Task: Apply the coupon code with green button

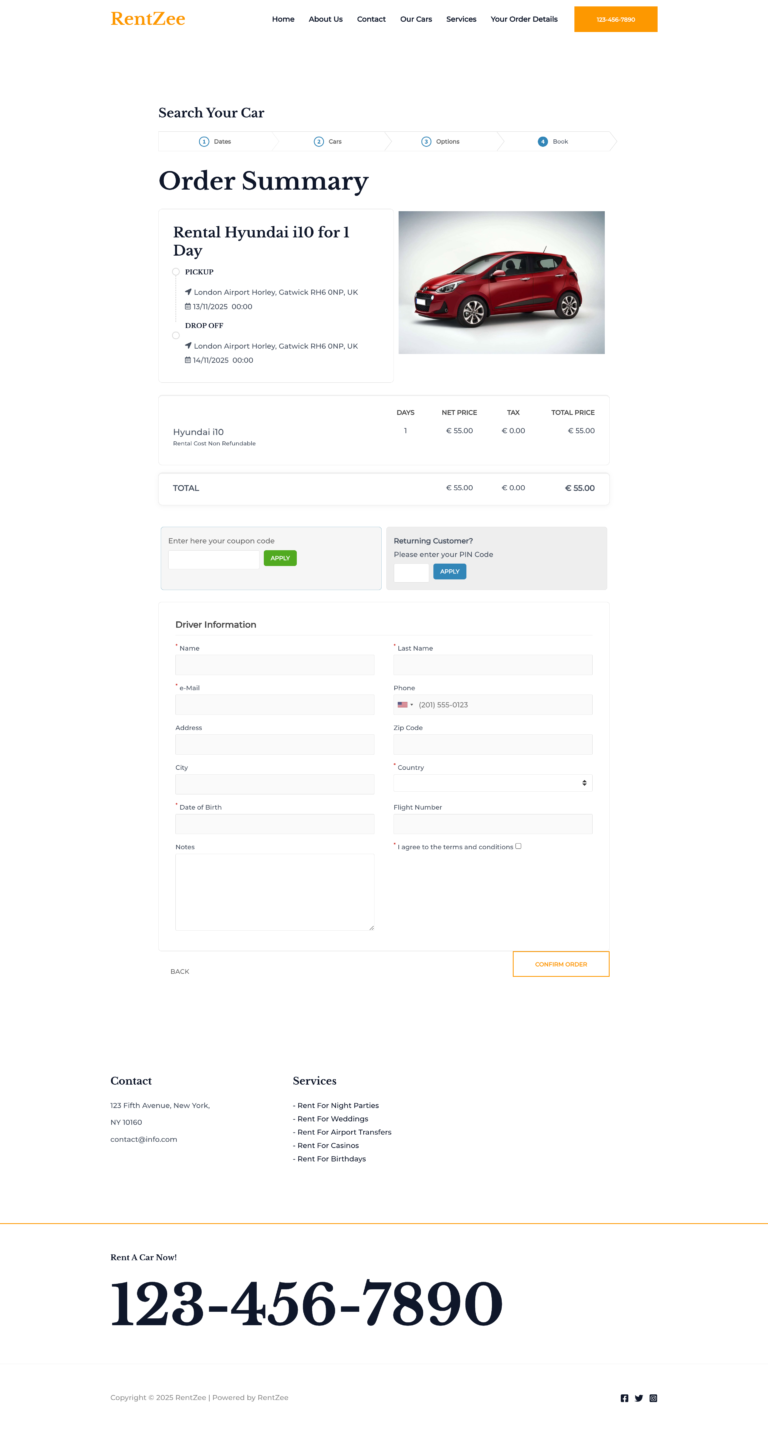Action: pos(280,558)
